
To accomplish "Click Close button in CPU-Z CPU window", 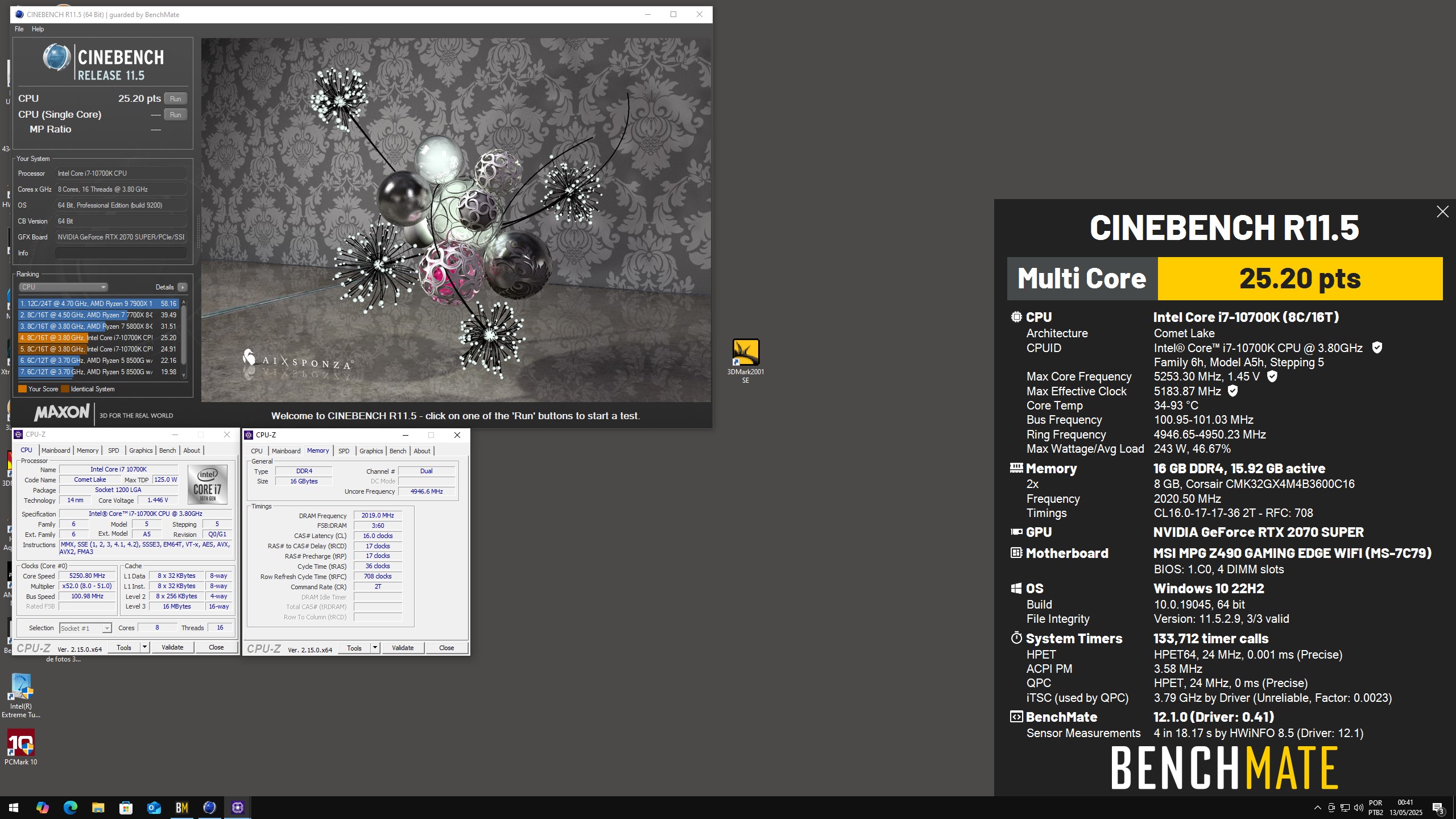I will coord(216,647).
